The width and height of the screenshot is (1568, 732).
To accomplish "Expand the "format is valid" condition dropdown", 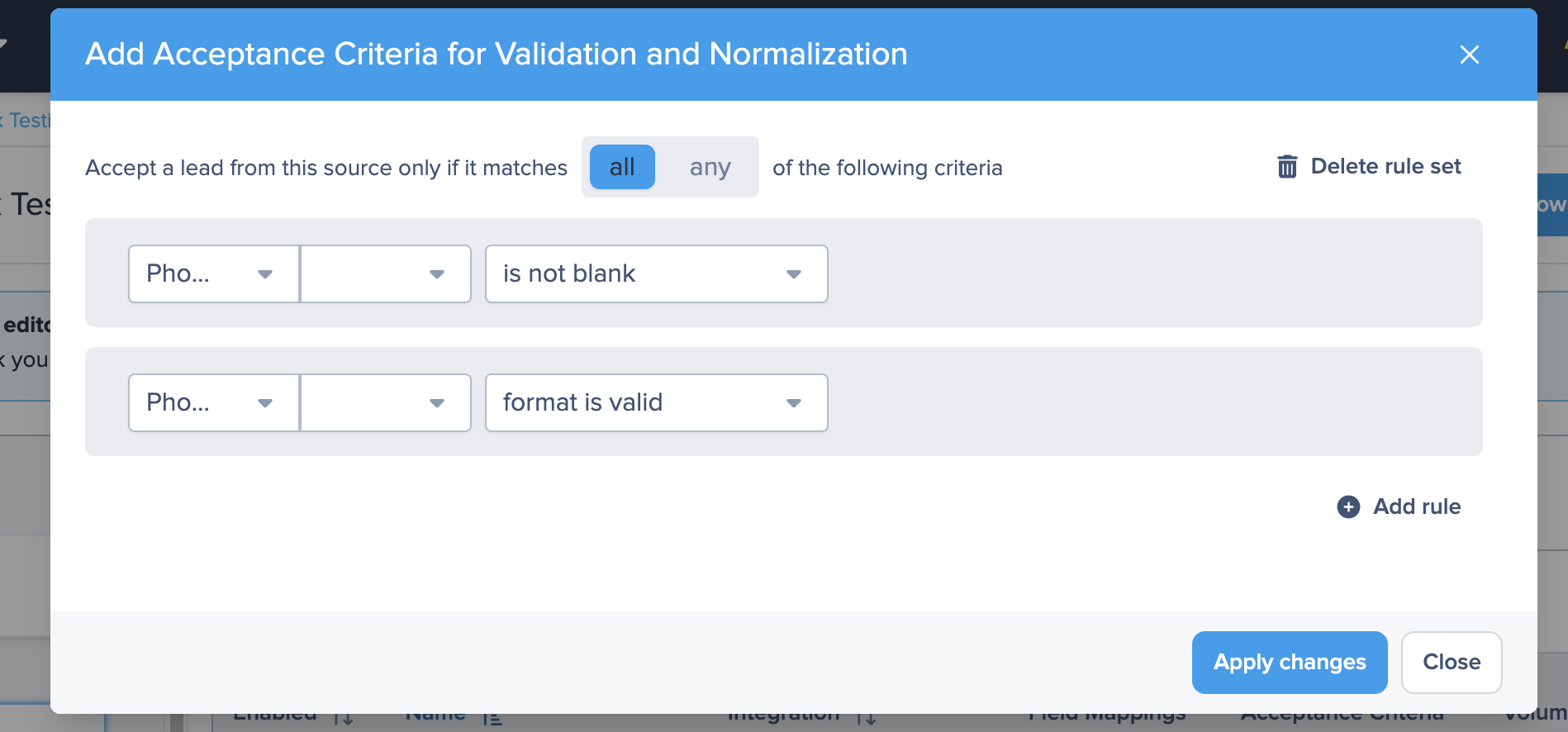I will (656, 402).
